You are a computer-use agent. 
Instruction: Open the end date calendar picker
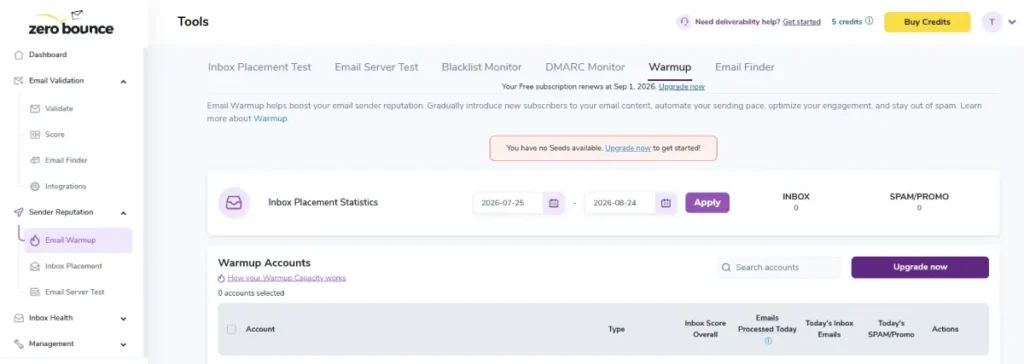coord(665,203)
